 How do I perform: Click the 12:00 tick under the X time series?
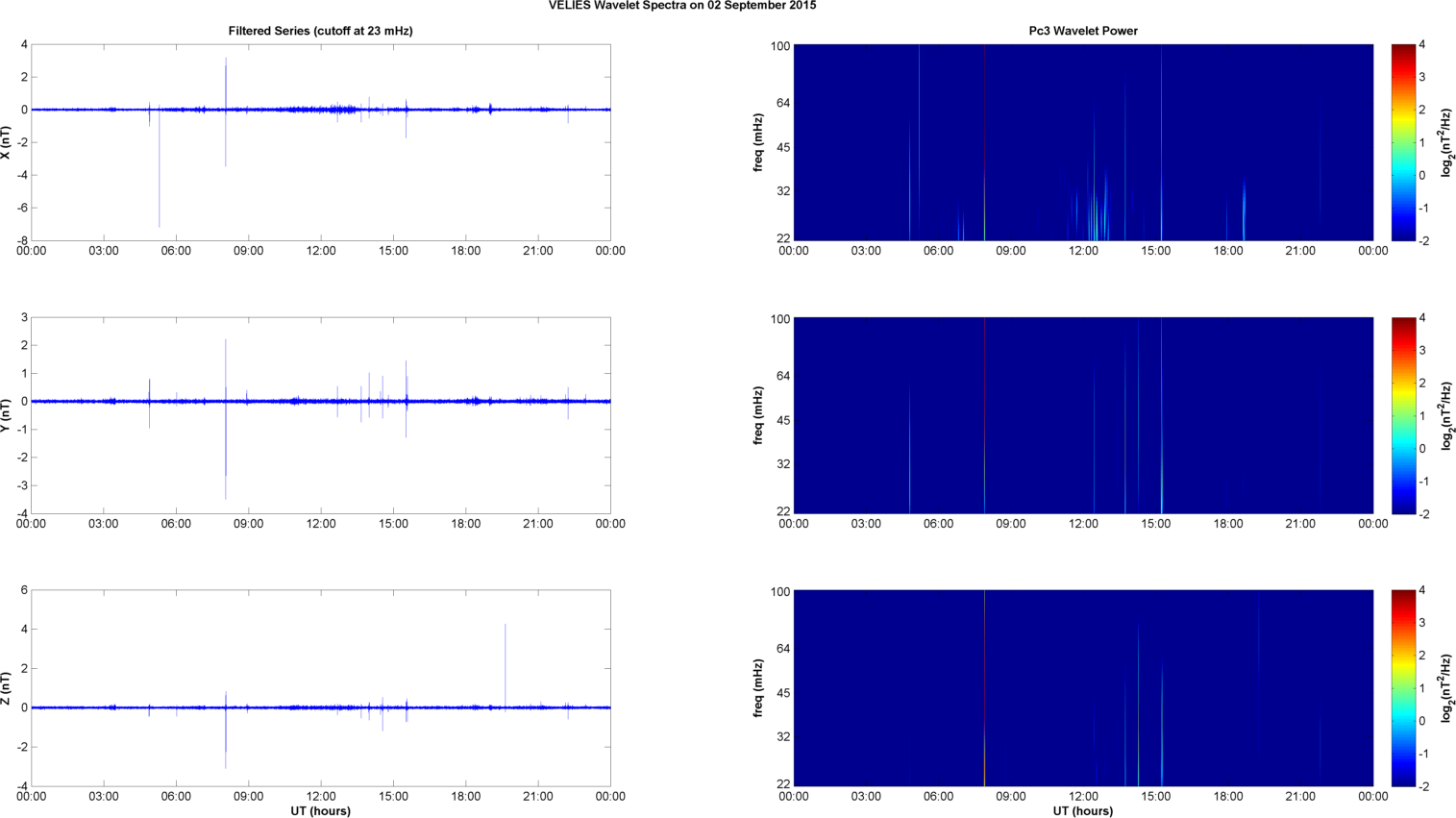[x=321, y=251]
